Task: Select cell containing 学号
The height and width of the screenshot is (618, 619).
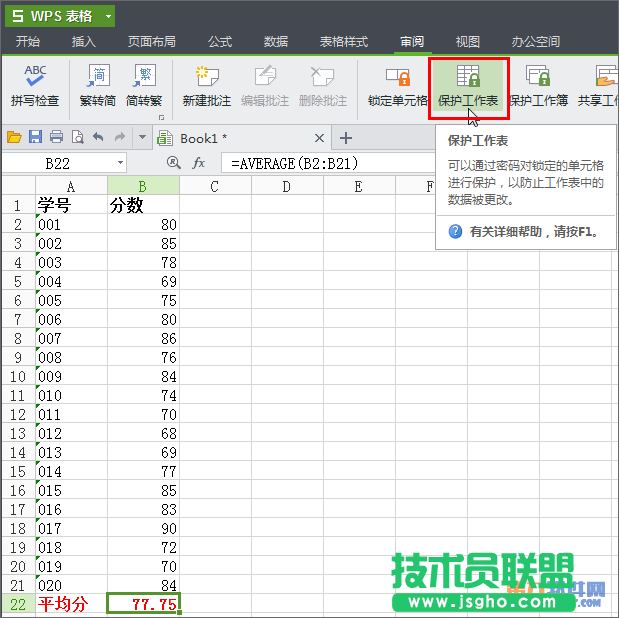Action: 71,205
